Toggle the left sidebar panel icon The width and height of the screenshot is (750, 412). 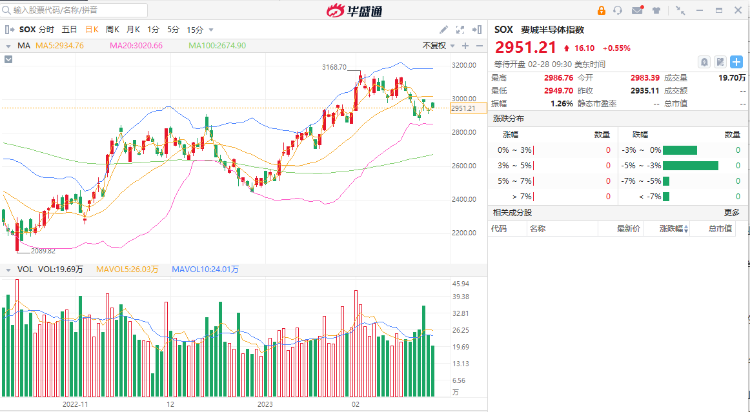pos(9,30)
